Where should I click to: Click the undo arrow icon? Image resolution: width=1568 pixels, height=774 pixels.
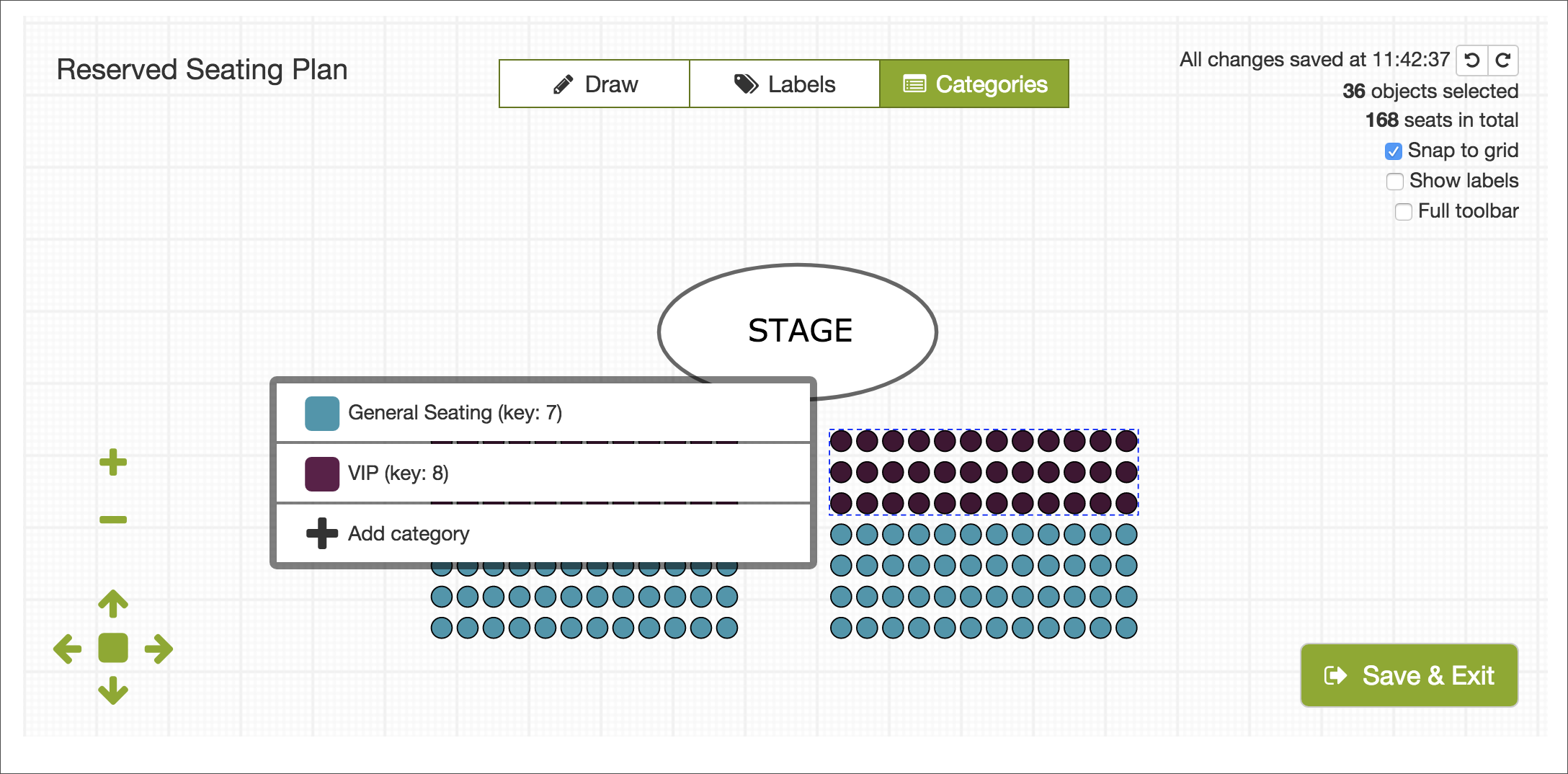(1472, 61)
